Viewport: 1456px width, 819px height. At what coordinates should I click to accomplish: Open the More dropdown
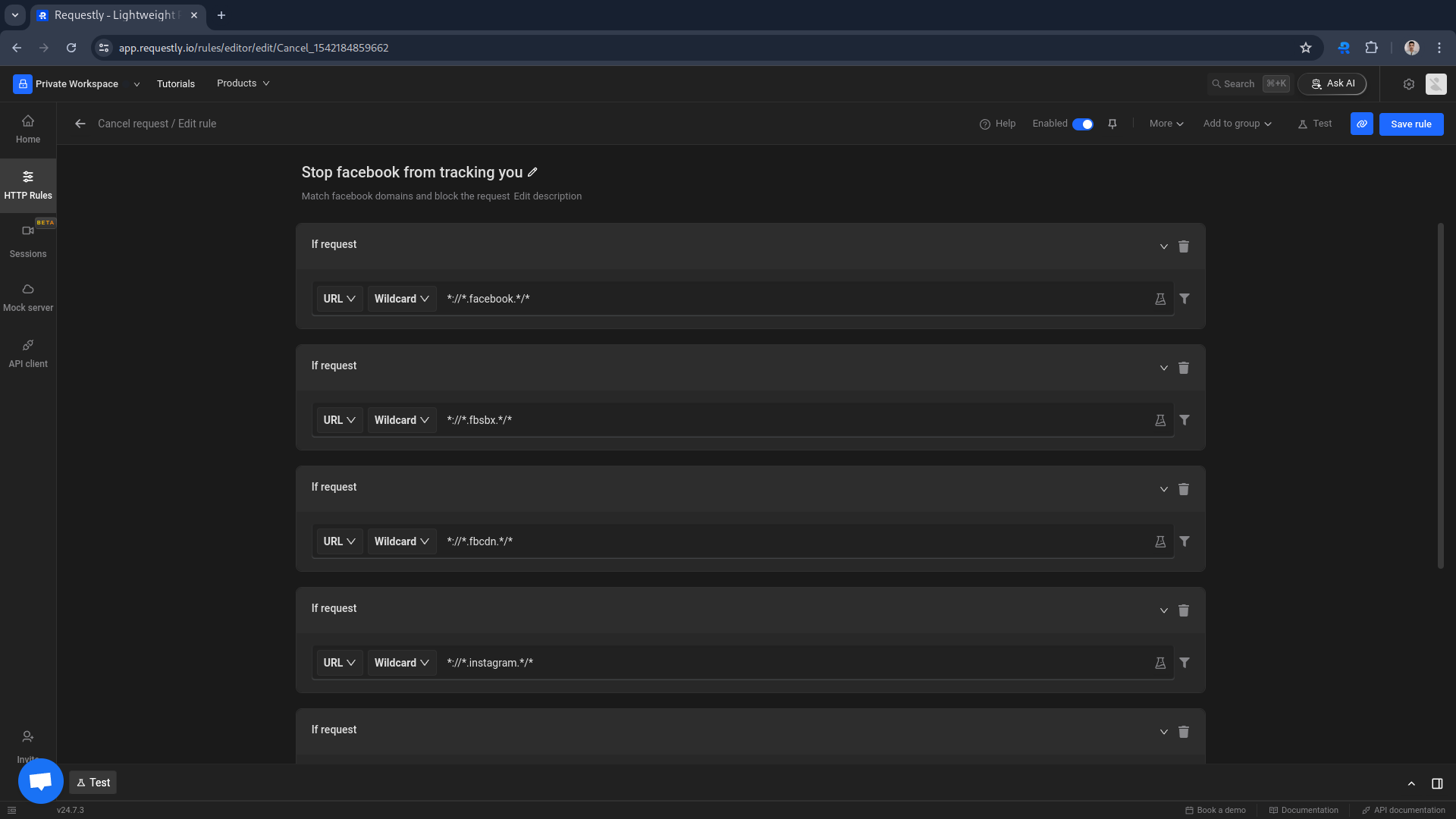tap(1166, 123)
